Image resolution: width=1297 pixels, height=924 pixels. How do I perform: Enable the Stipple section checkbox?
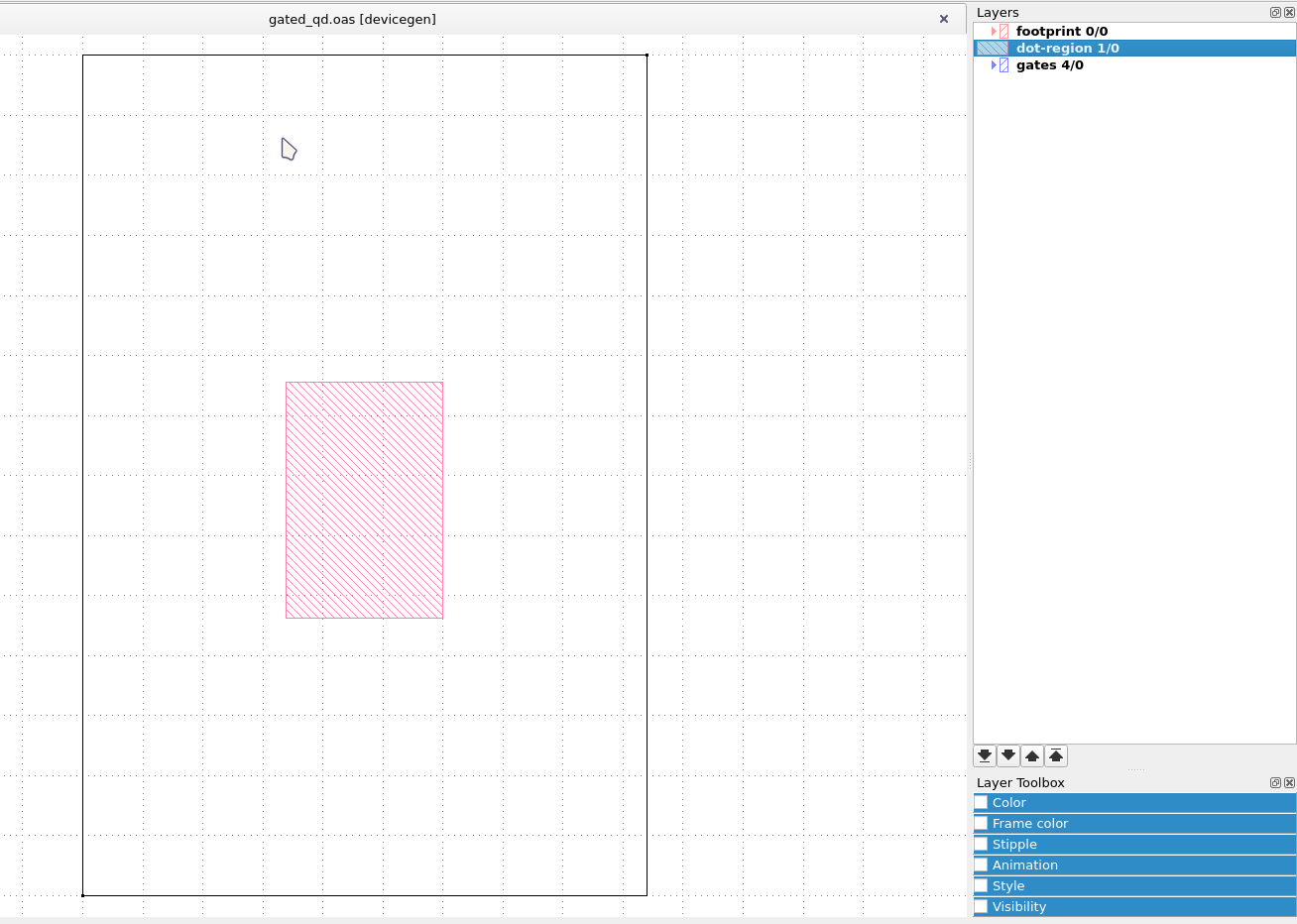tap(982, 845)
